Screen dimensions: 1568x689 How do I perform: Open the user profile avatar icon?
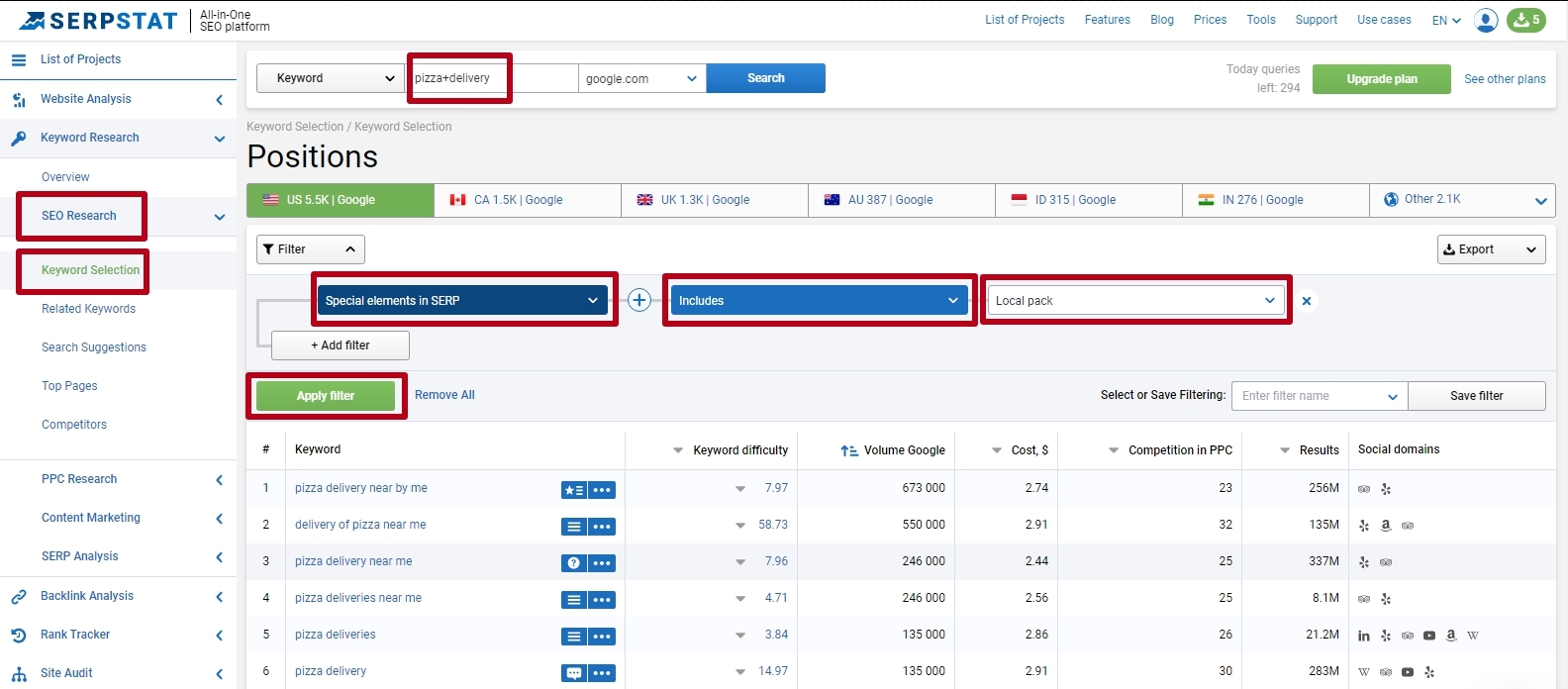[1486, 20]
